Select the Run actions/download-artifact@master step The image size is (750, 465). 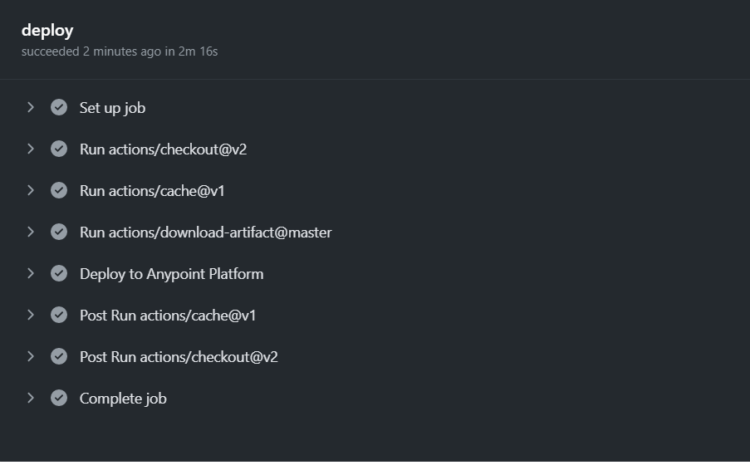pyautogui.click(x=205, y=232)
